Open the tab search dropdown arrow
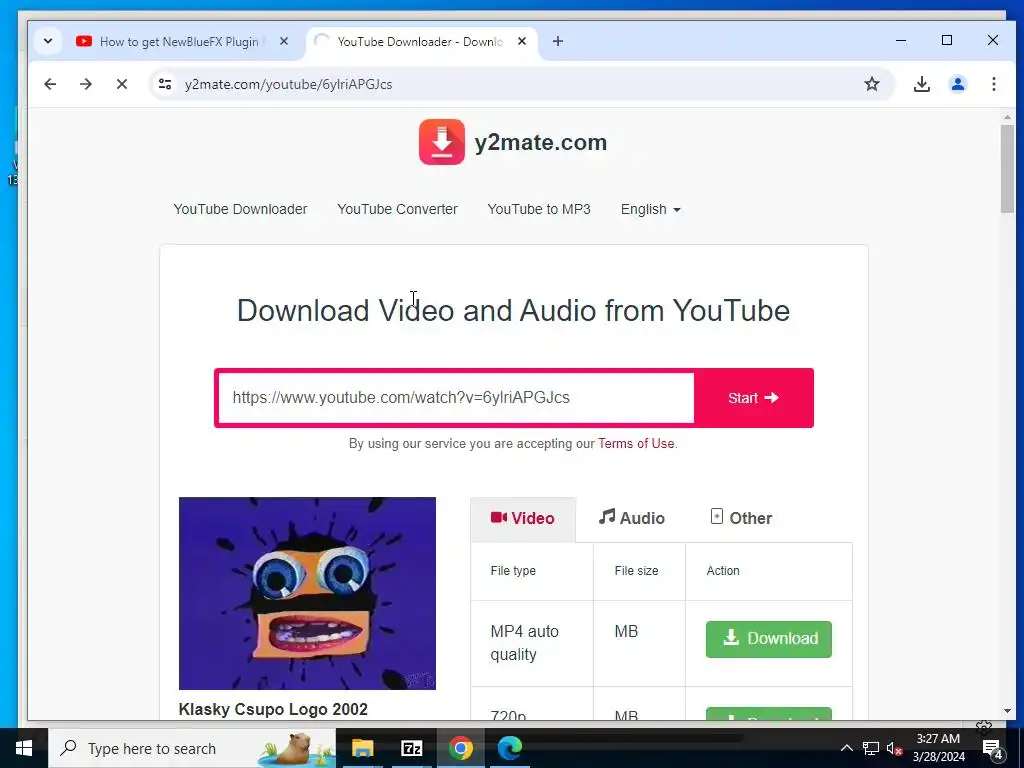This screenshot has width=1024, height=768. click(48, 41)
